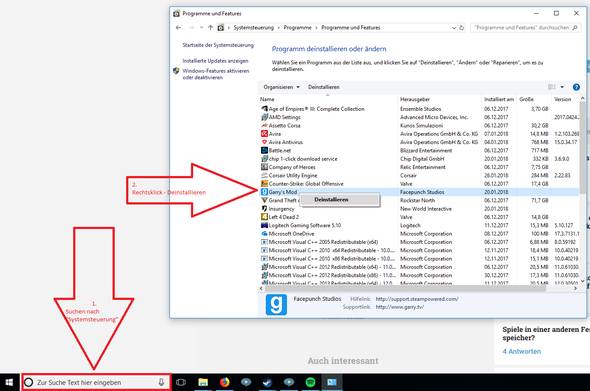Open Windows-Features aktivieren oder deaktivieren

tap(216, 74)
